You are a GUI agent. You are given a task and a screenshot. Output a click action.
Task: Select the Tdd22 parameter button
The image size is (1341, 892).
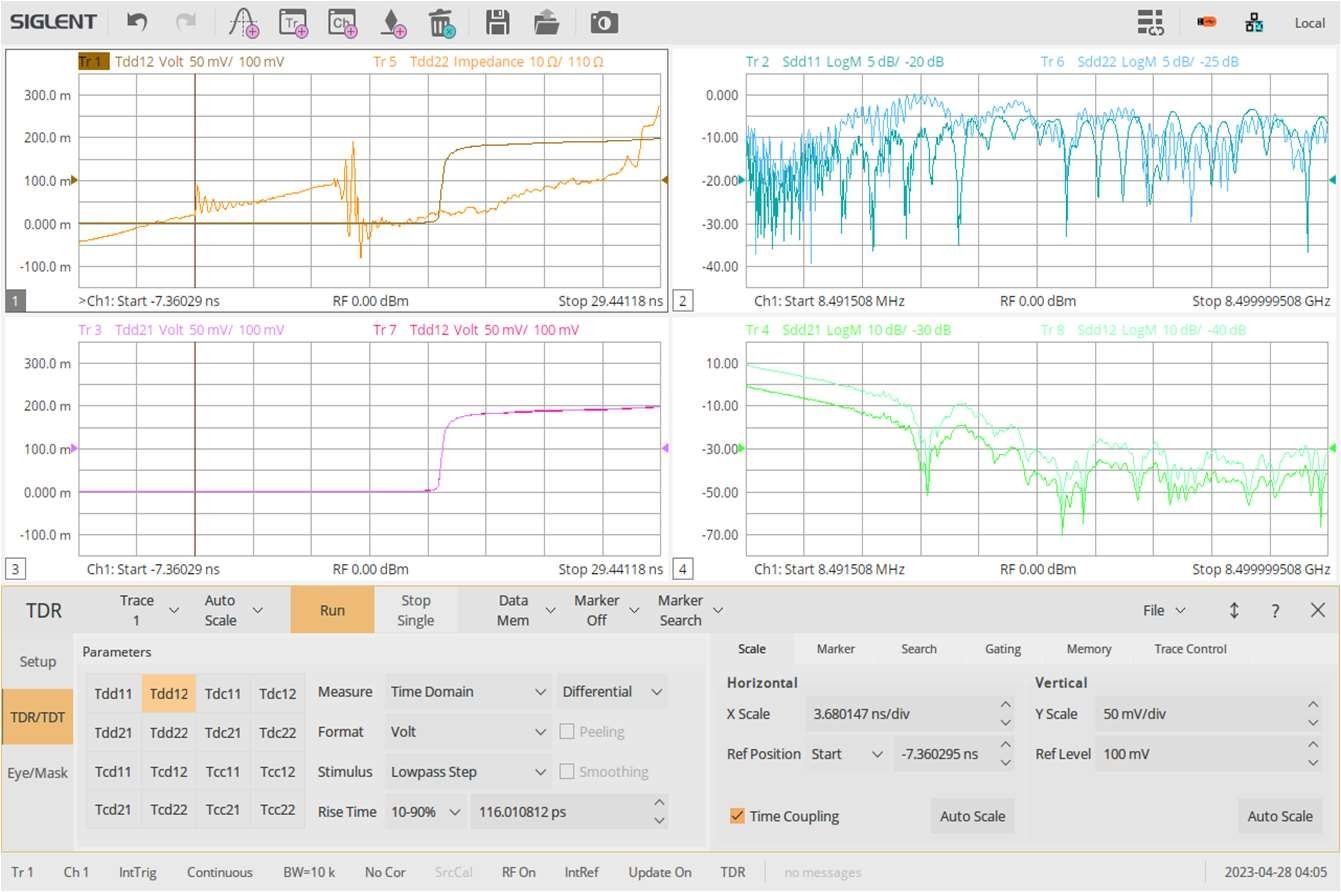[x=167, y=731]
